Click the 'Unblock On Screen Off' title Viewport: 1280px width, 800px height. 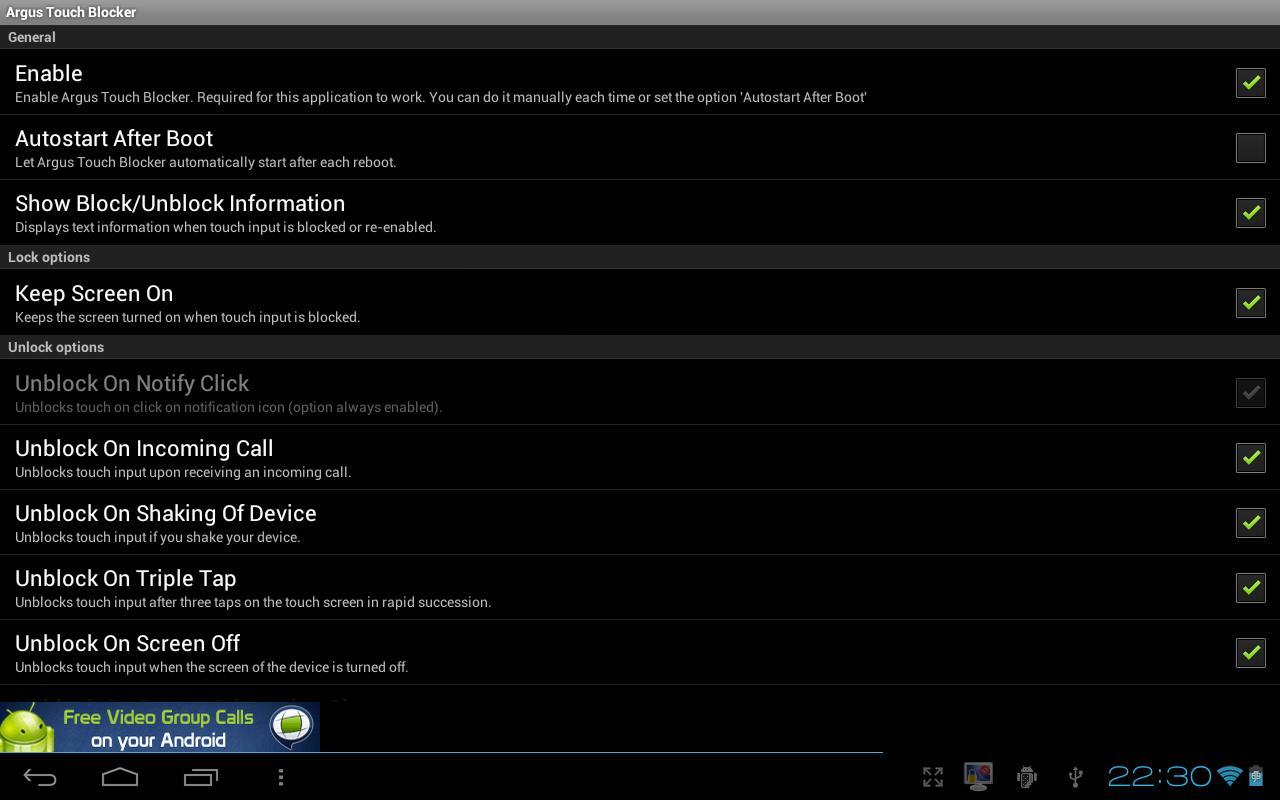click(128, 643)
